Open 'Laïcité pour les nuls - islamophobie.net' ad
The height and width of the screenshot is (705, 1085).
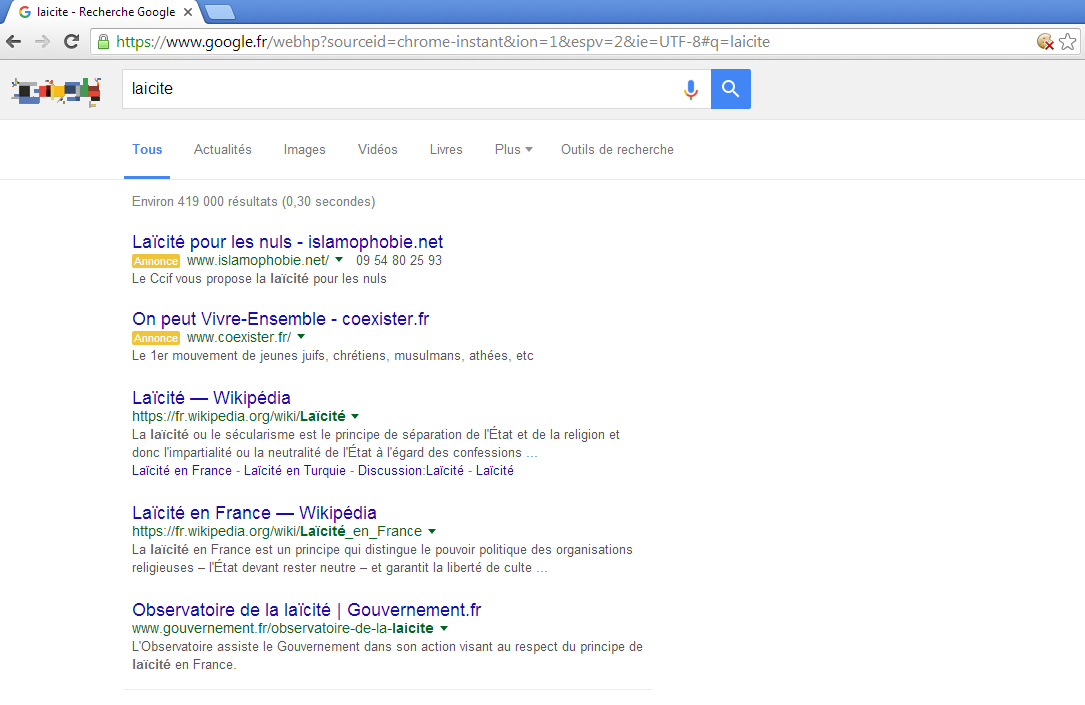287,241
